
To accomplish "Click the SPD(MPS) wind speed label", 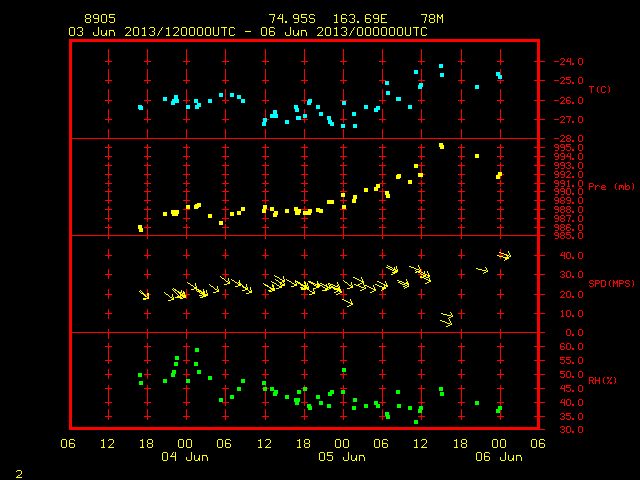I will pos(611,283).
